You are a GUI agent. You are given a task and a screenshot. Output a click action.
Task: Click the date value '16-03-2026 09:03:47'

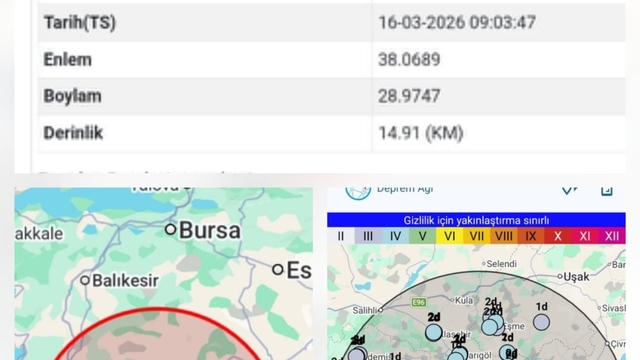pos(457,22)
